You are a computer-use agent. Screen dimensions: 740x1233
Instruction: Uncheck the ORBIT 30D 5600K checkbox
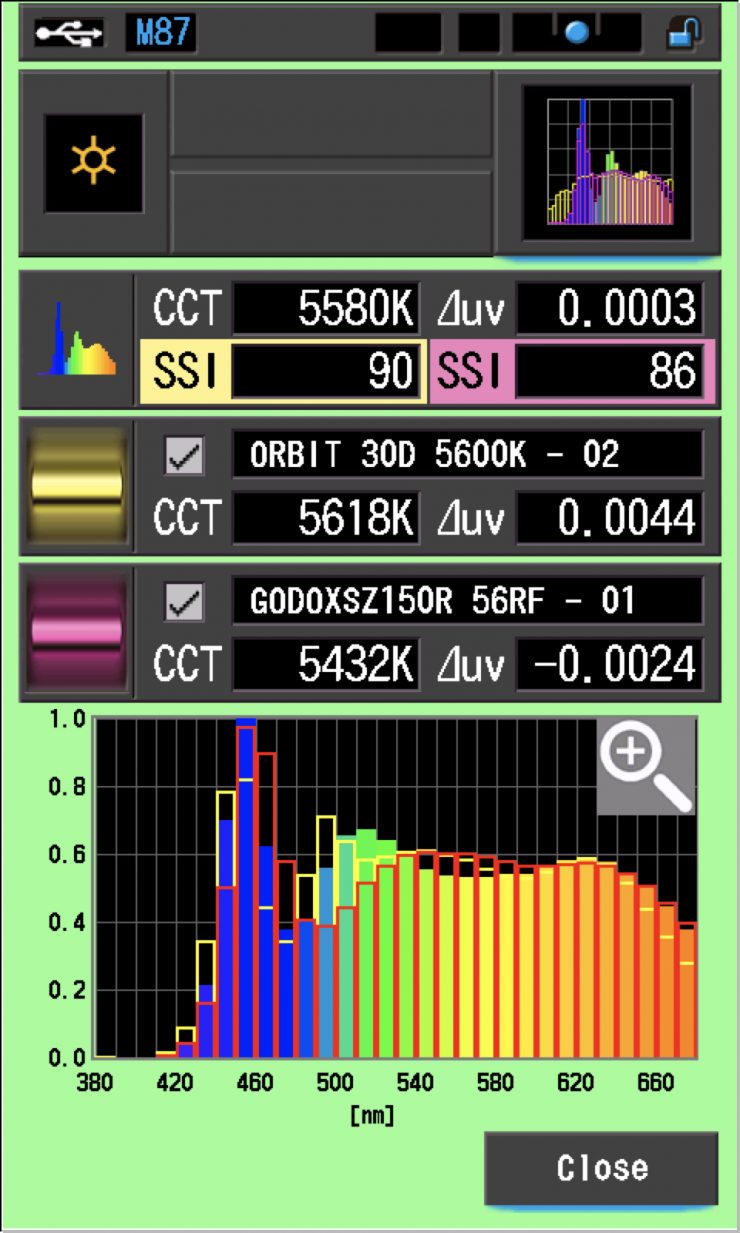pyautogui.click(x=184, y=456)
